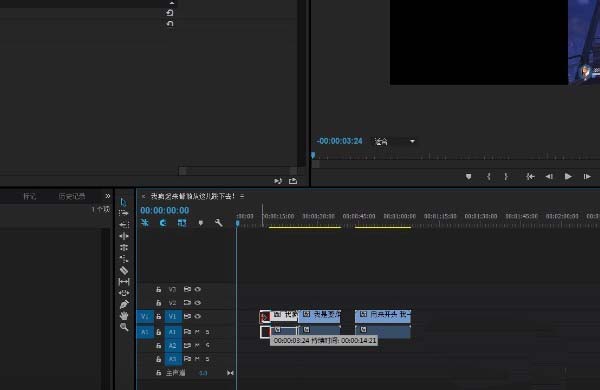The height and width of the screenshot is (390, 600).
Task: Expand hidden panel tabs with double chevron
Action: (108, 196)
